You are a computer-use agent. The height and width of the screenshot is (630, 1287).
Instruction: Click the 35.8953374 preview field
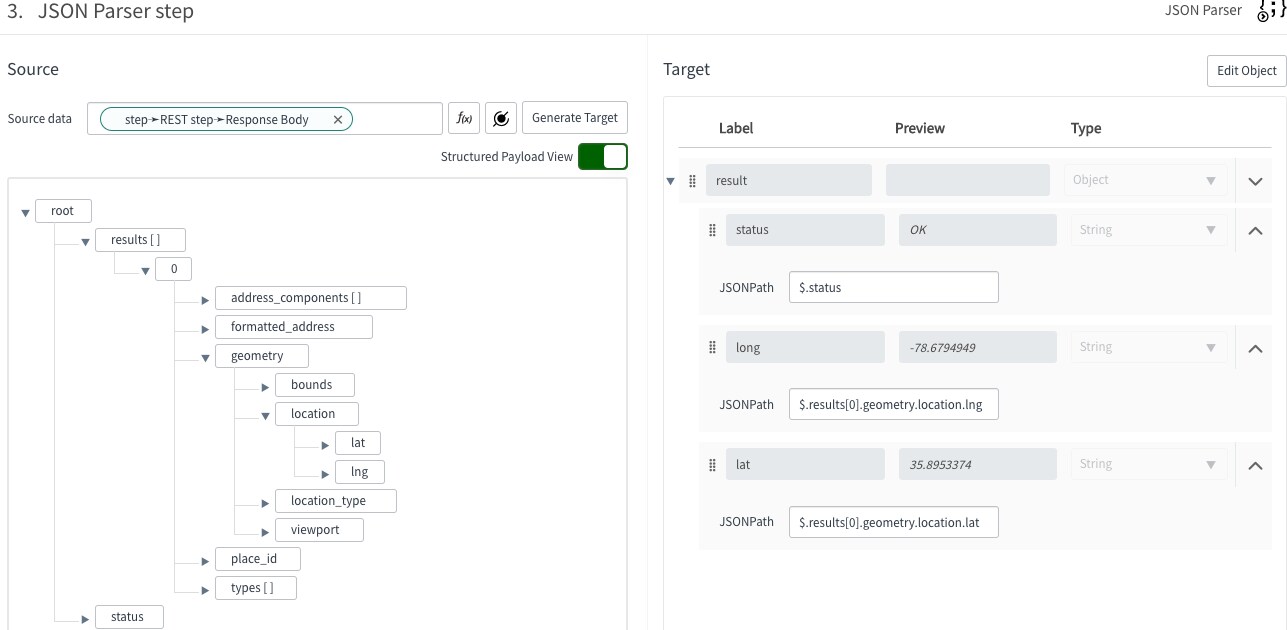[x=977, y=464]
